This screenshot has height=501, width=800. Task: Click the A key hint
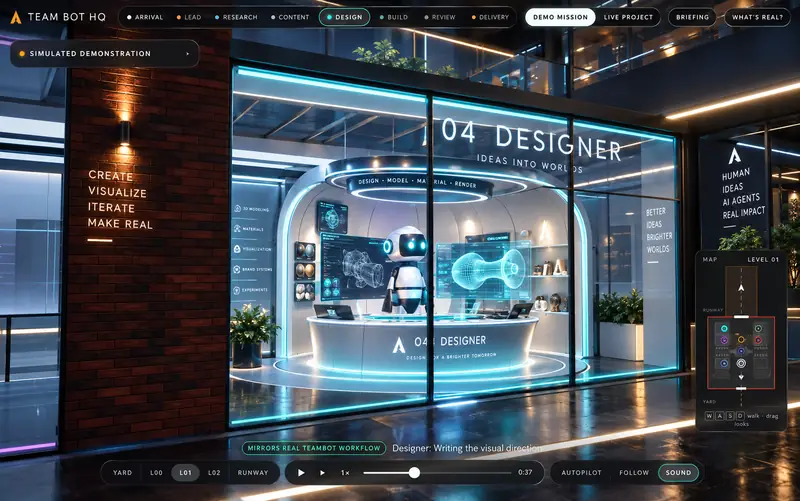pos(719,416)
